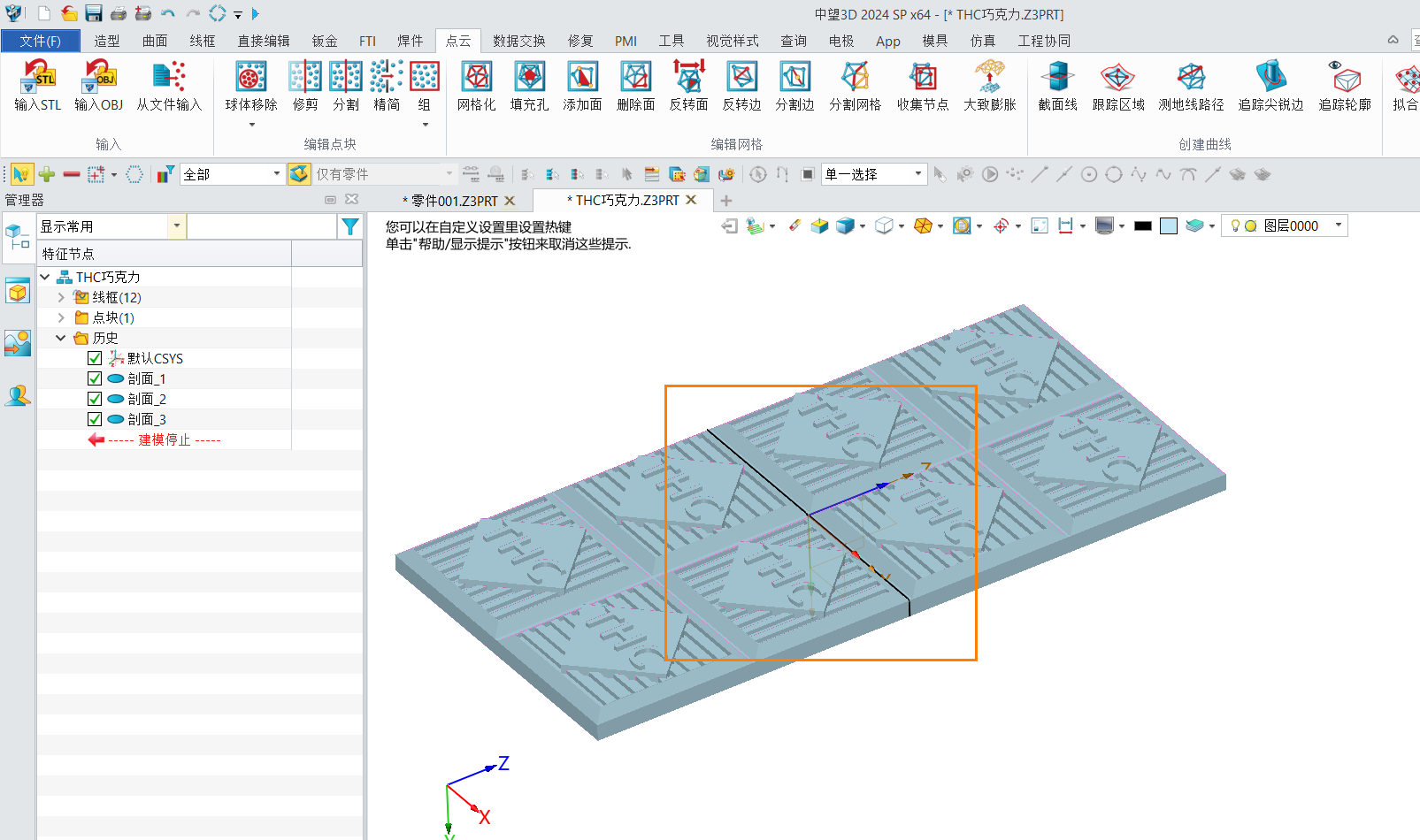Click the 输入STL import icon

(x=38, y=86)
